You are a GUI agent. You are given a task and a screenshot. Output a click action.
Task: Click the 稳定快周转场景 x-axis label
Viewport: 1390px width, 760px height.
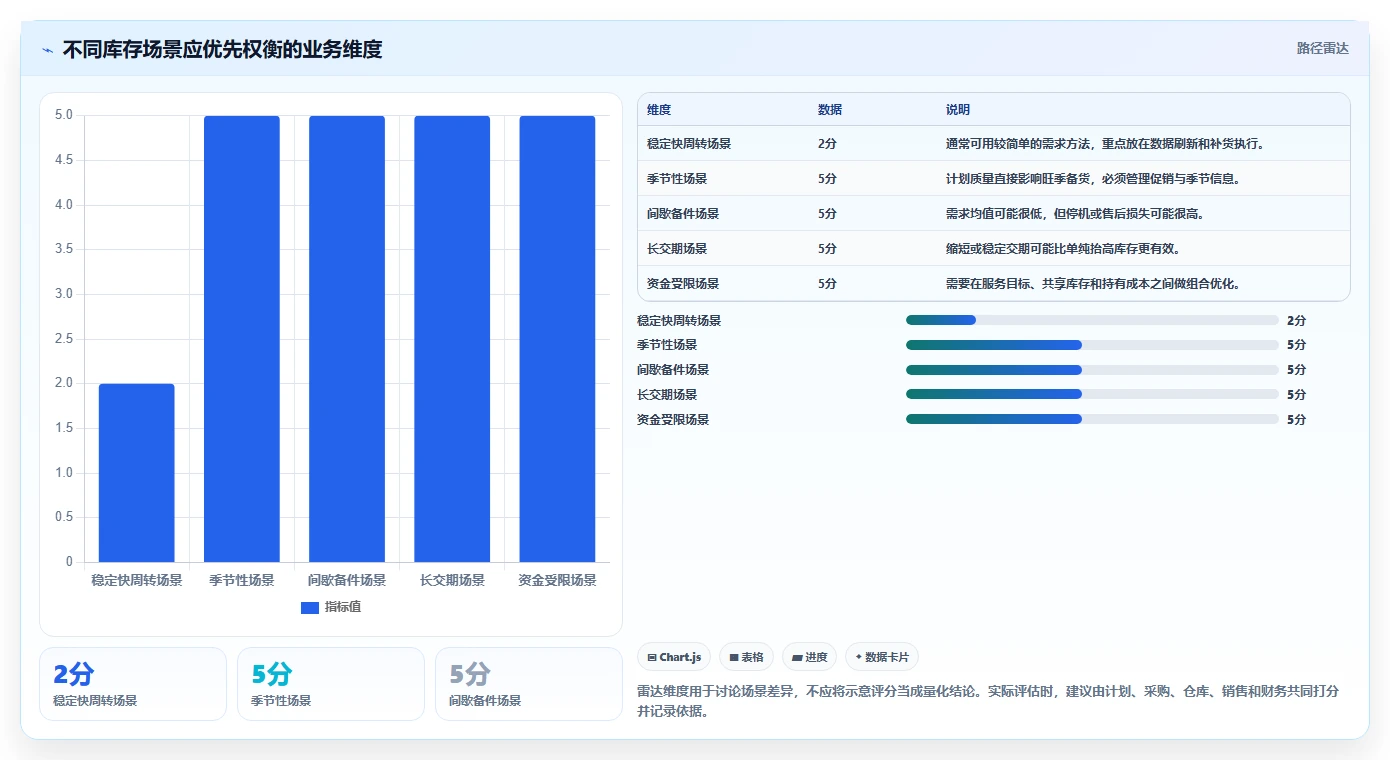pos(137,580)
